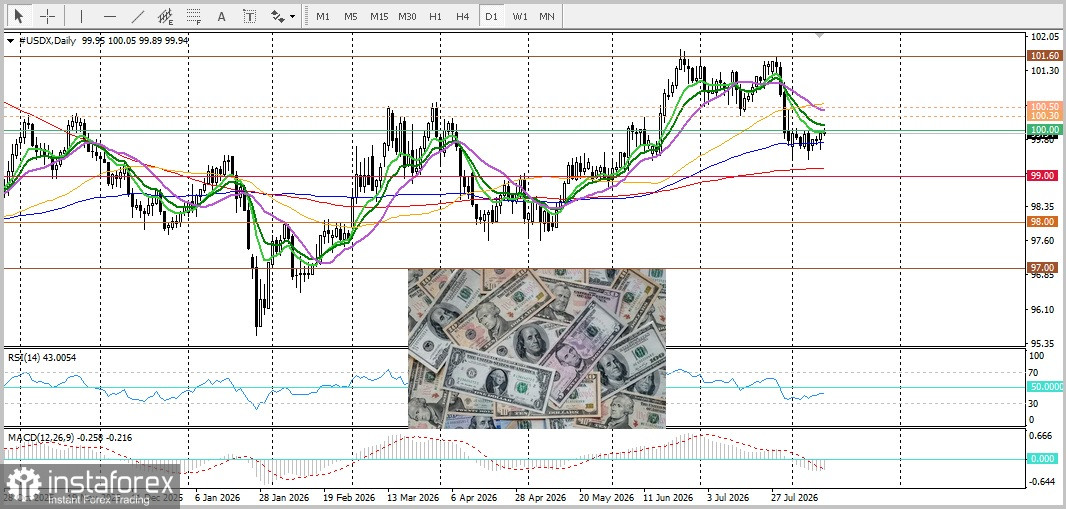1066x509 pixels.
Task: Click the 11 Jun 2026 date label
Action: pos(667,497)
